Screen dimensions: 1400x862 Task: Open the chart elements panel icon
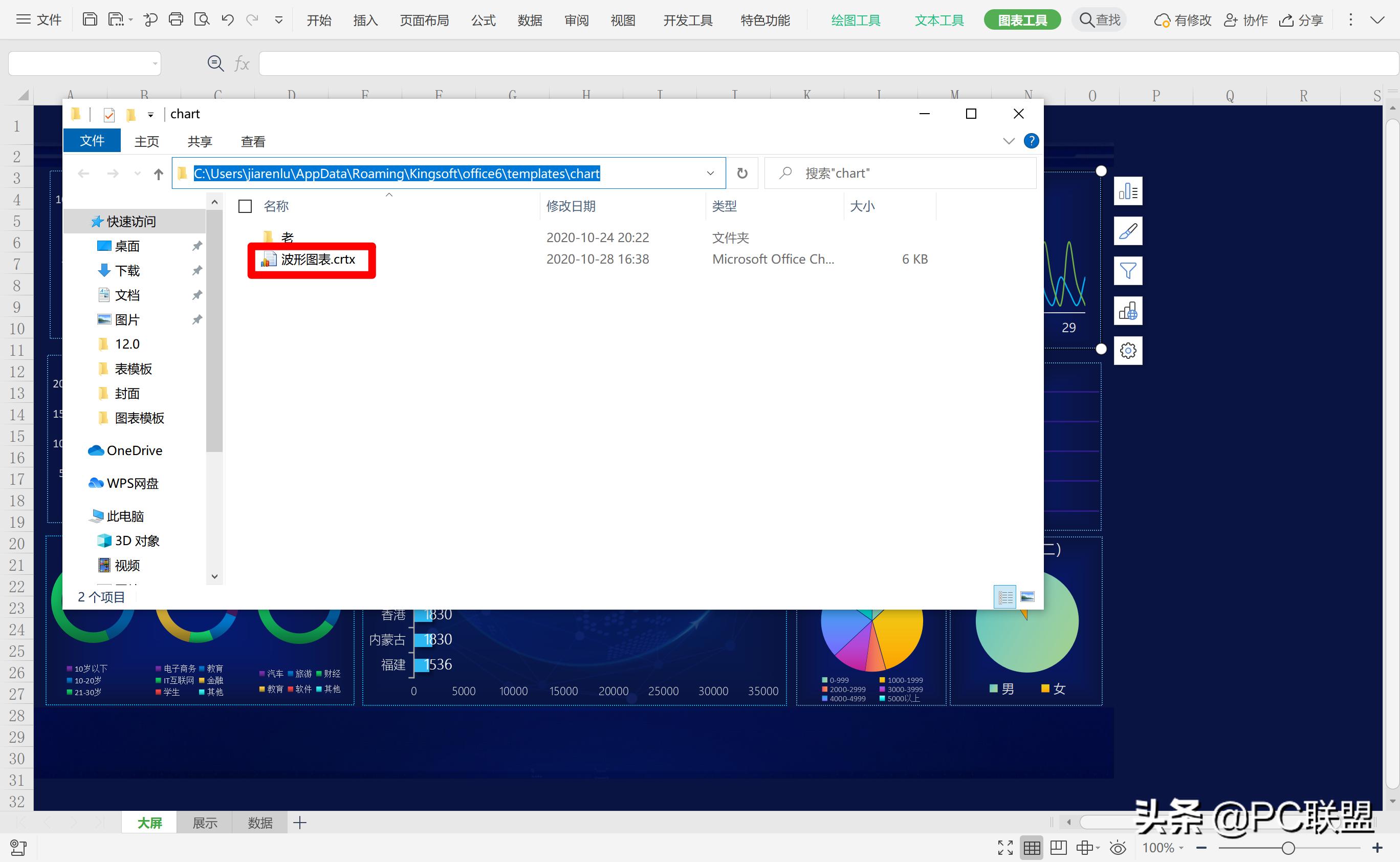click(1128, 191)
